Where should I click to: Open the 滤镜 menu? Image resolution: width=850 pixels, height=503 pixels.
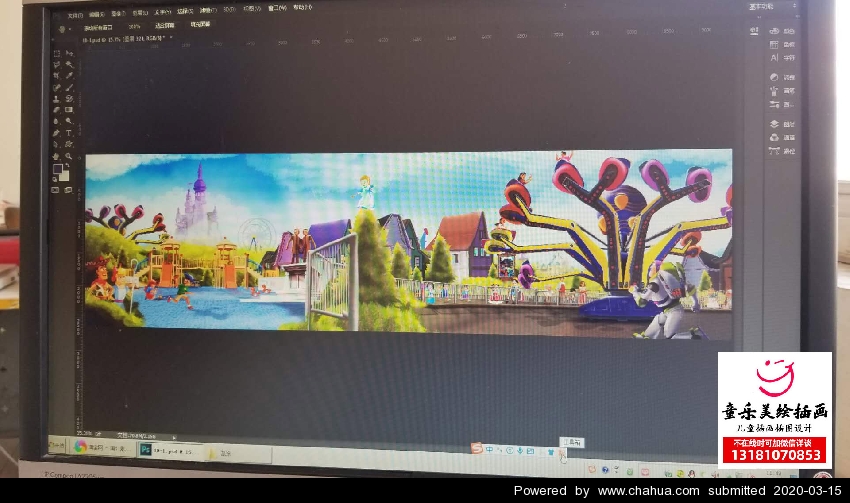pyautogui.click(x=207, y=10)
